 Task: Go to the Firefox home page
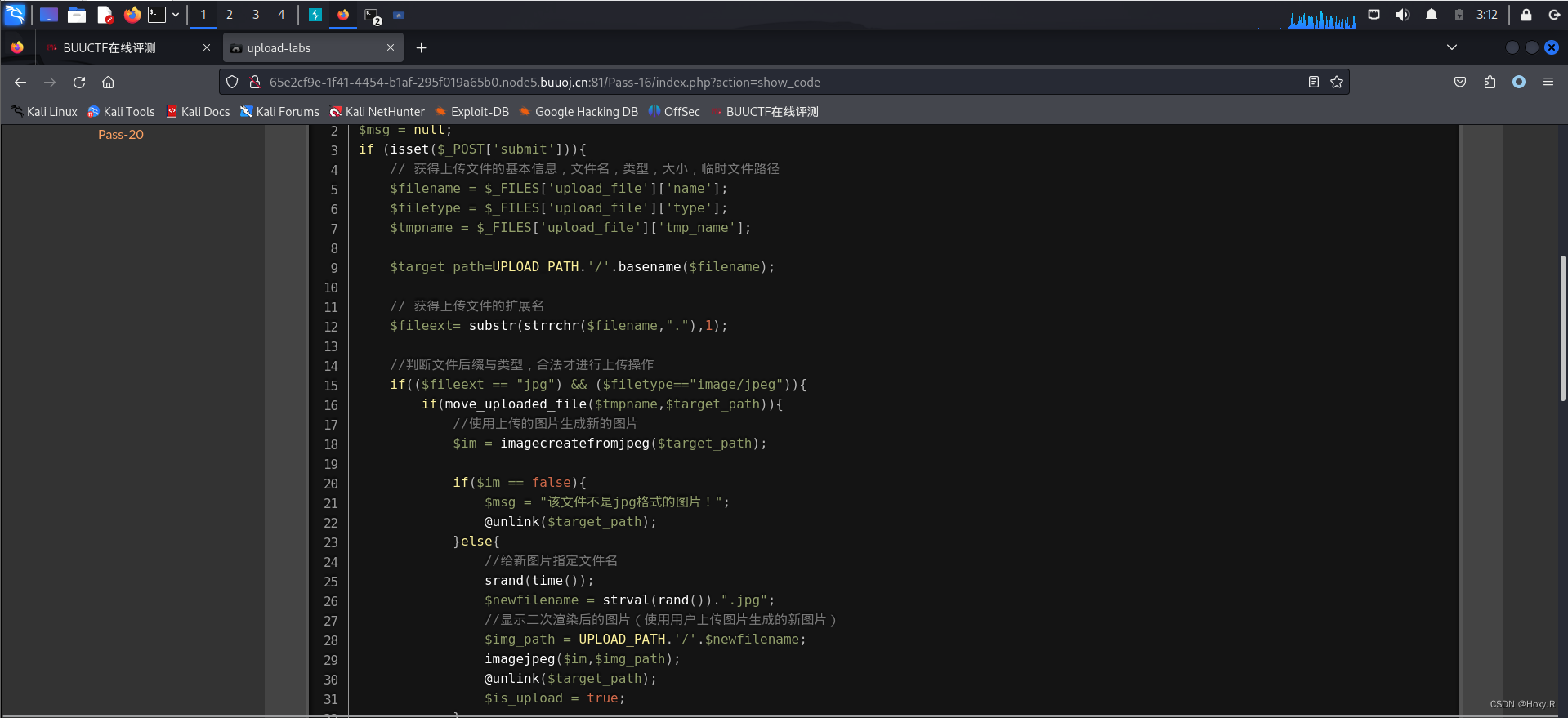coord(108,82)
